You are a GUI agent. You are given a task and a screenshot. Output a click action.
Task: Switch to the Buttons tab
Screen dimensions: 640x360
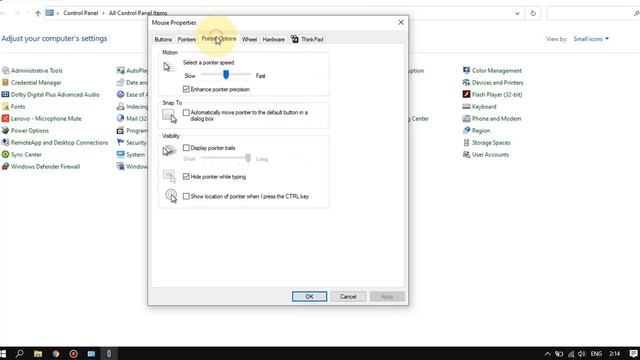(163, 39)
